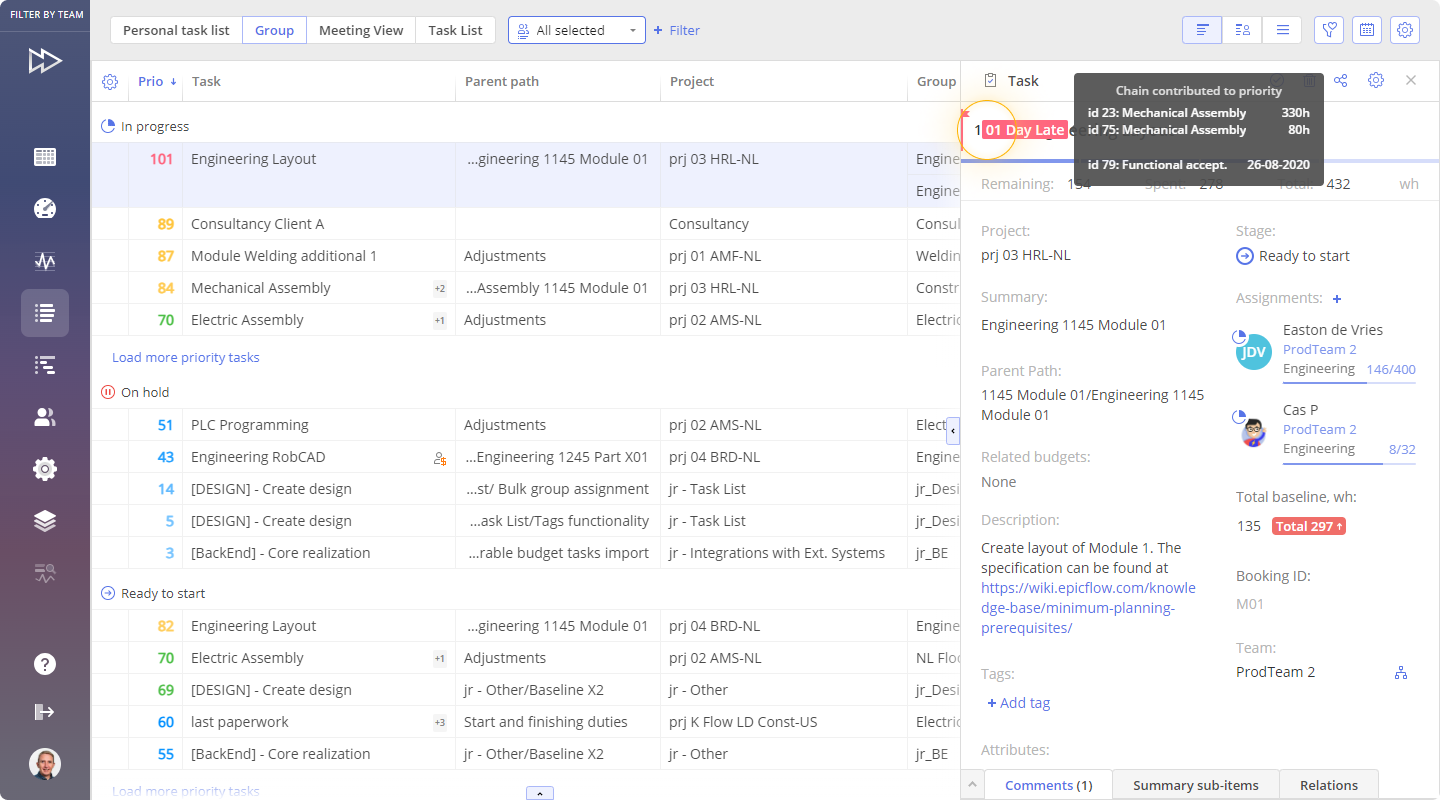Viewport: 1440px width, 800px height.
Task: Open the calendar icon in top toolbar
Action: coord(1367,30)
